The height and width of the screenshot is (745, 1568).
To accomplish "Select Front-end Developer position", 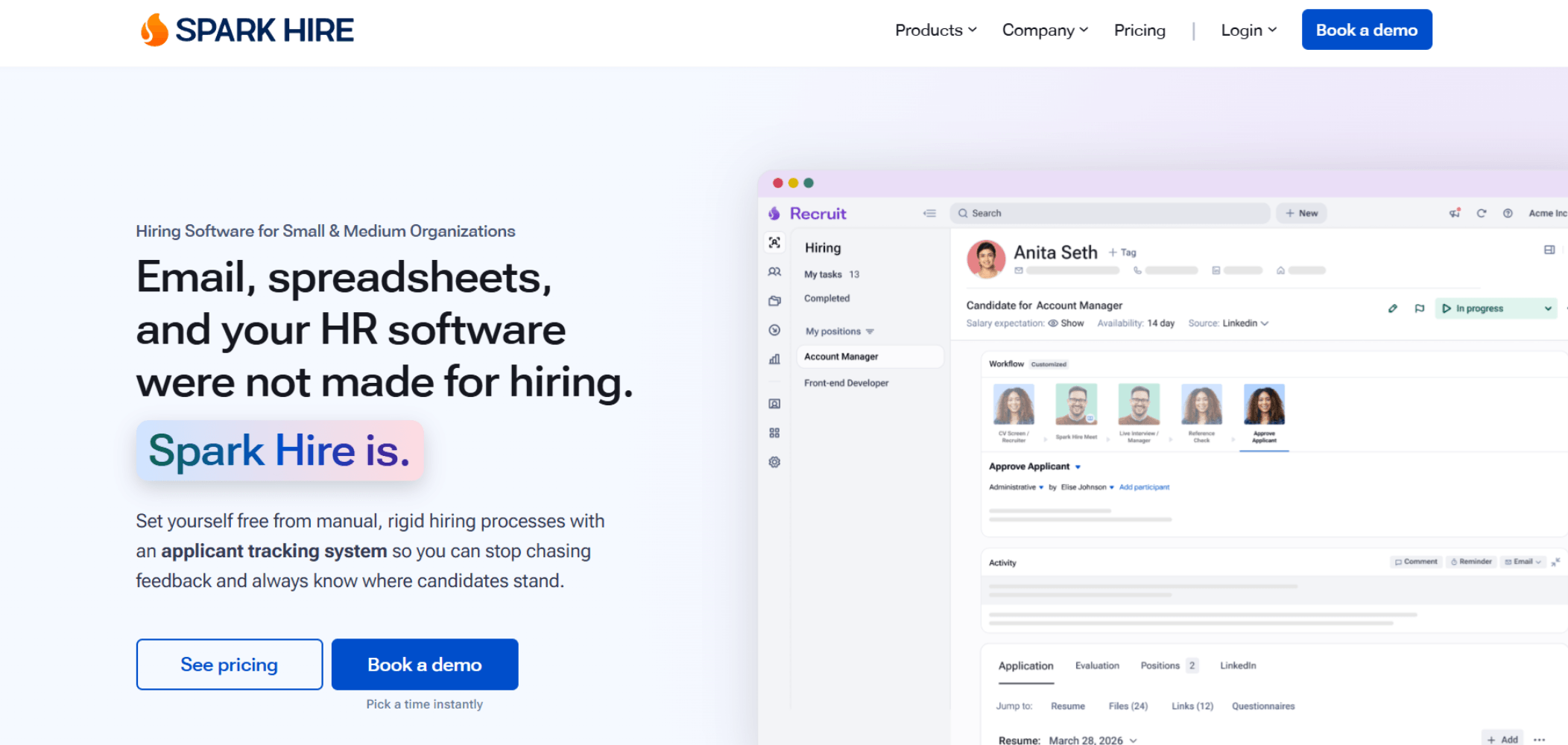I will (847, 383).
